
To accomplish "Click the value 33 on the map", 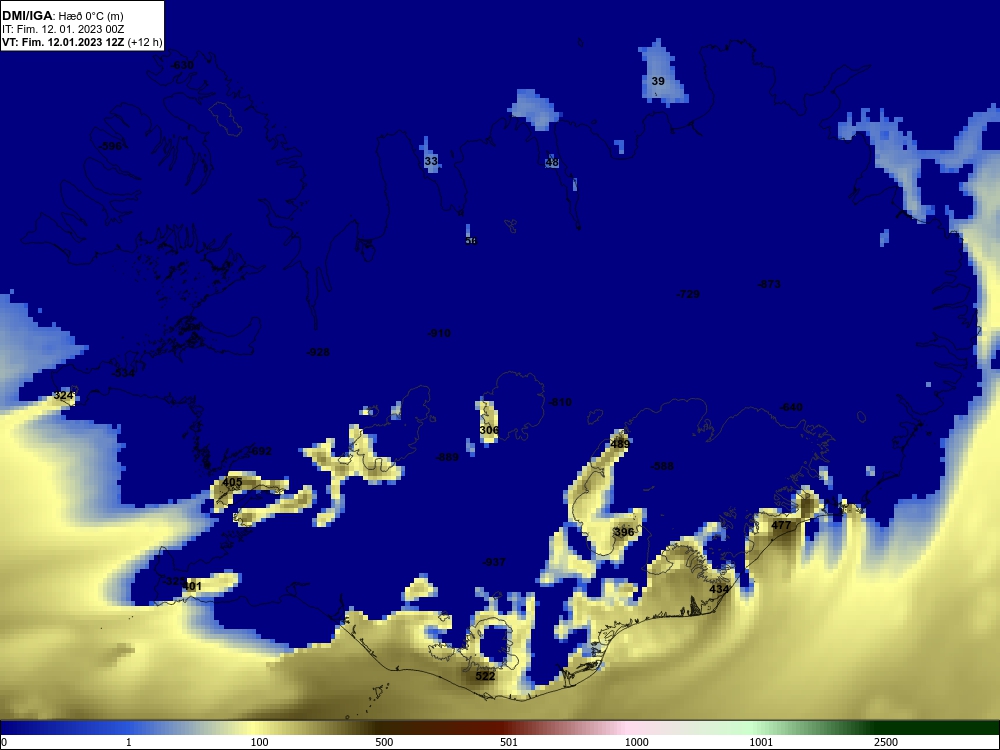I will (431, 161).
